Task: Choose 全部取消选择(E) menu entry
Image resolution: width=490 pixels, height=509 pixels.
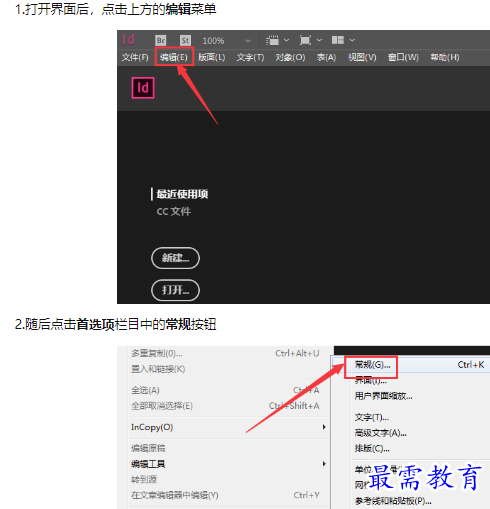Action: point(225,406)
